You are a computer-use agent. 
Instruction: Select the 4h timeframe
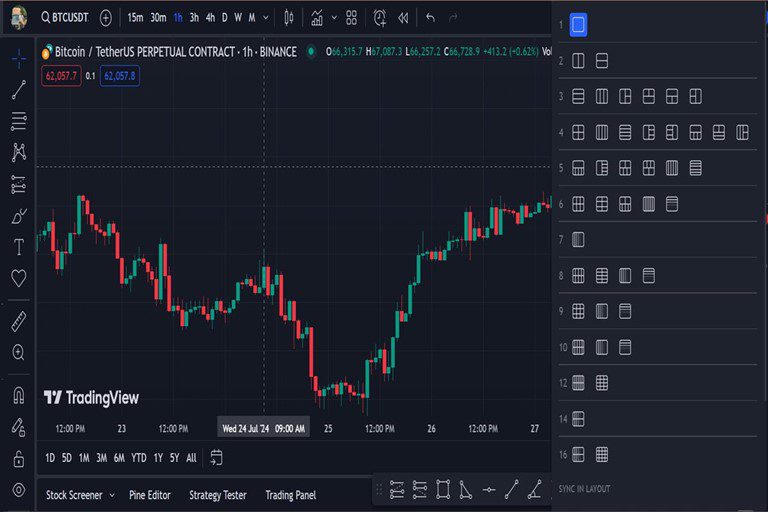[210, 18]
